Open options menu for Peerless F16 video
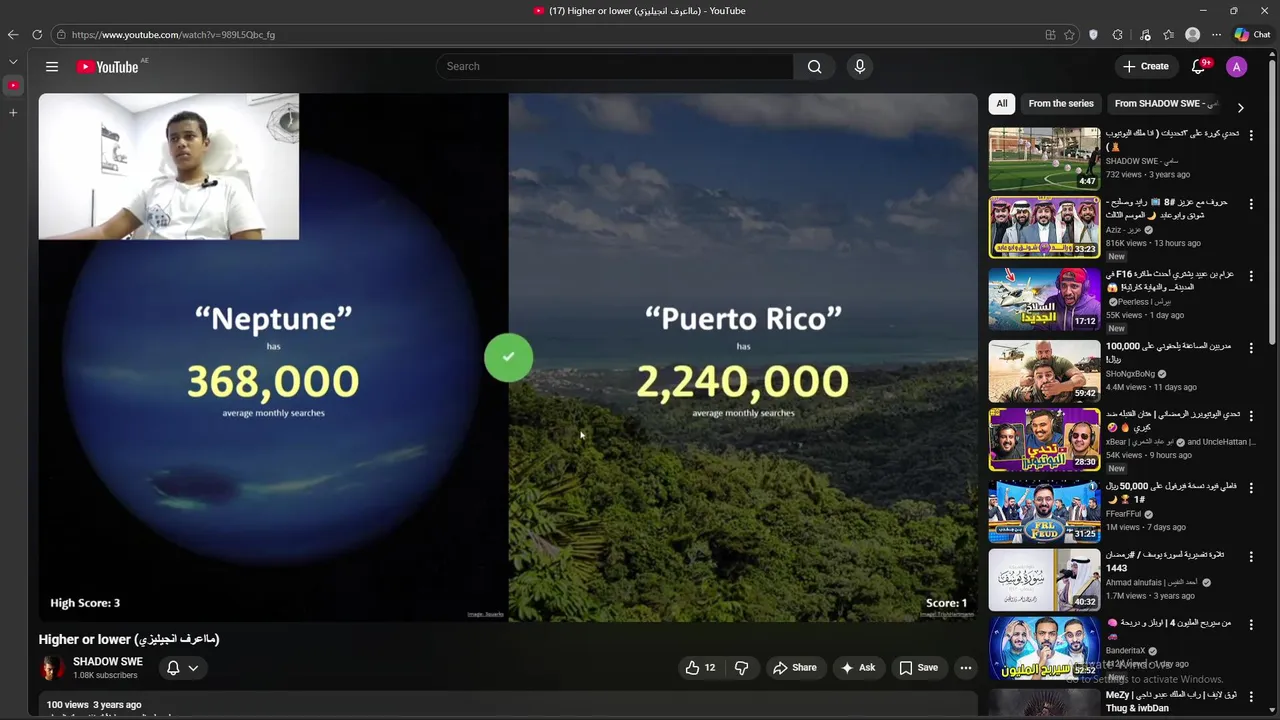 pos(1251,276)
